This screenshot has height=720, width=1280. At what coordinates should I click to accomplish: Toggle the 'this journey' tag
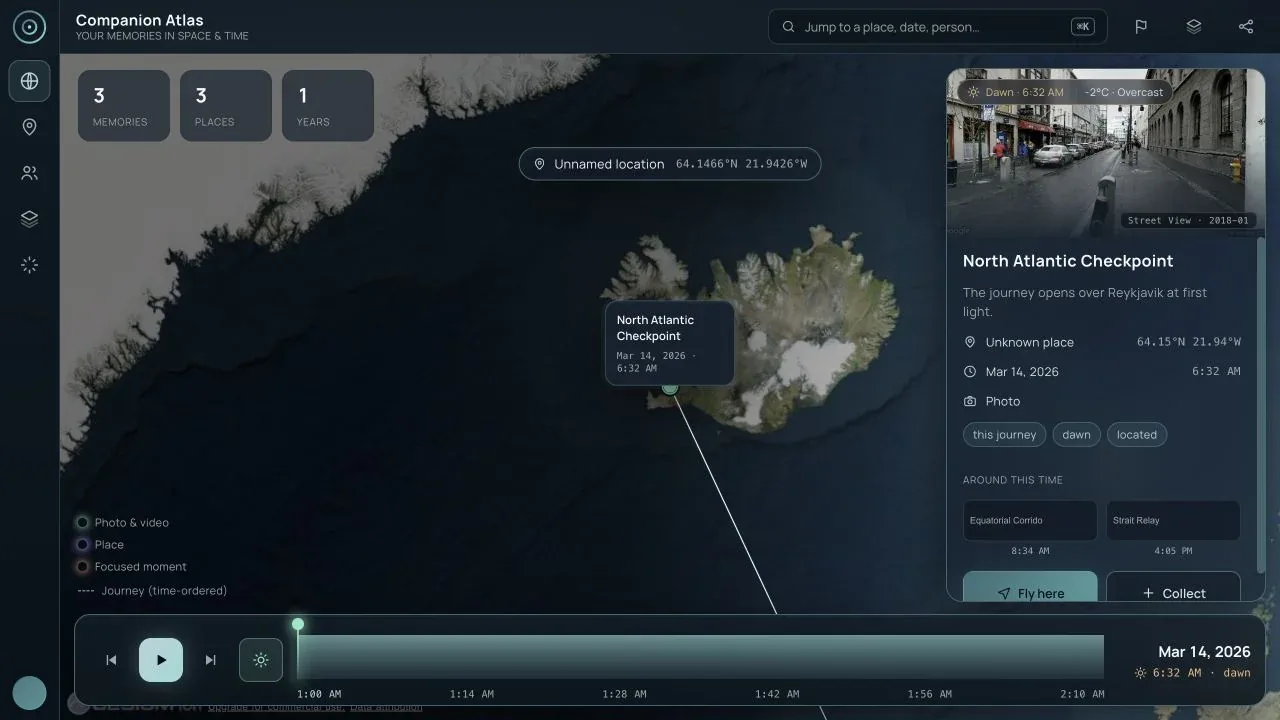coord(1004,435)
